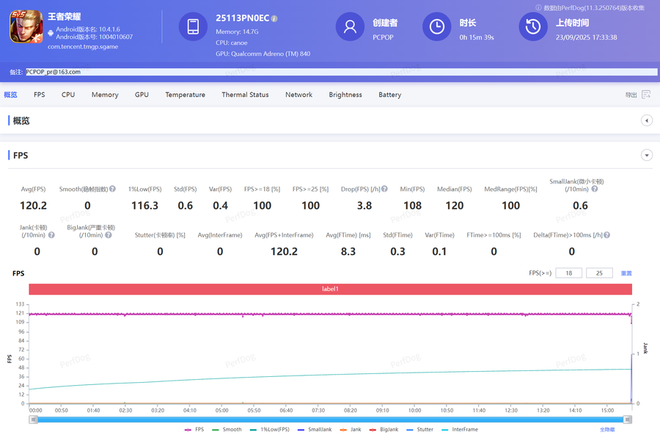660x435 pixels.
Task: Click the 全隐藏 hide-all link under the chart
Action: [607, 428]
